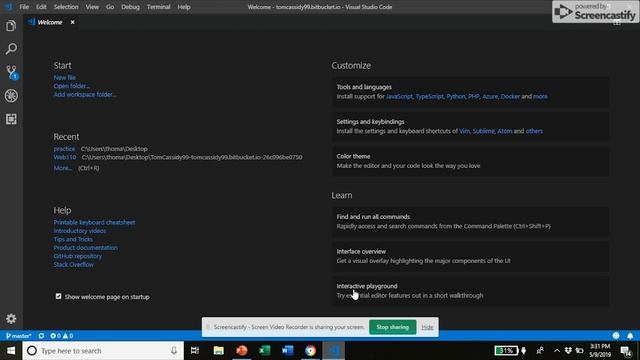The image size is (640, 360).
Task: Open the Source Control view
Action: click(11, 72)
